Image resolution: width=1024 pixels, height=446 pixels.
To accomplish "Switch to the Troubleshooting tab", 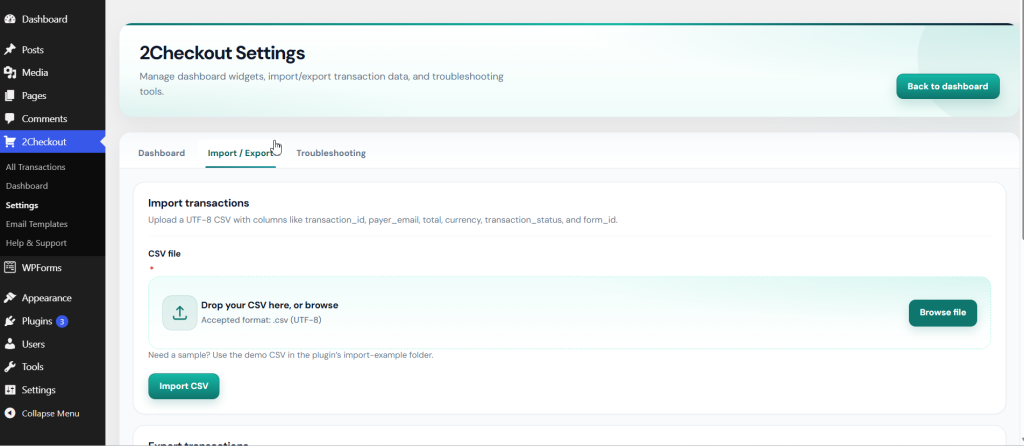I will pyautogui.click(x=330, y=153).
